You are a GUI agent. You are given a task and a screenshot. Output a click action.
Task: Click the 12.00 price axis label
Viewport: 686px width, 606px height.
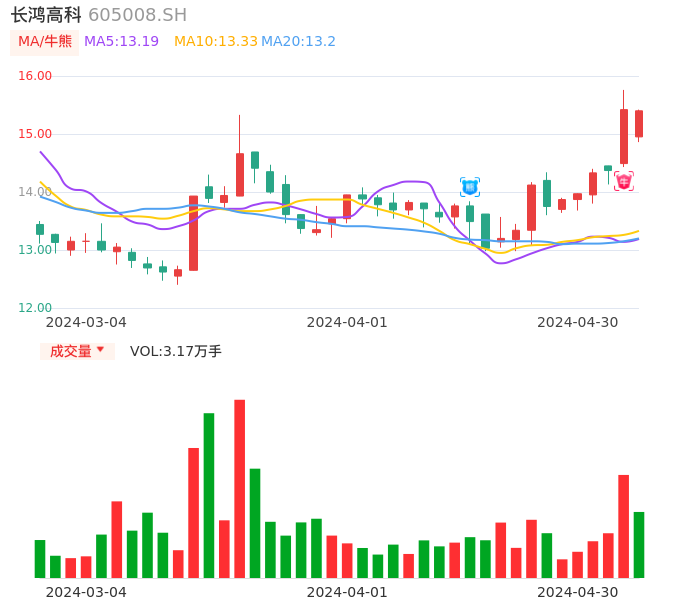tap(35, 308)
